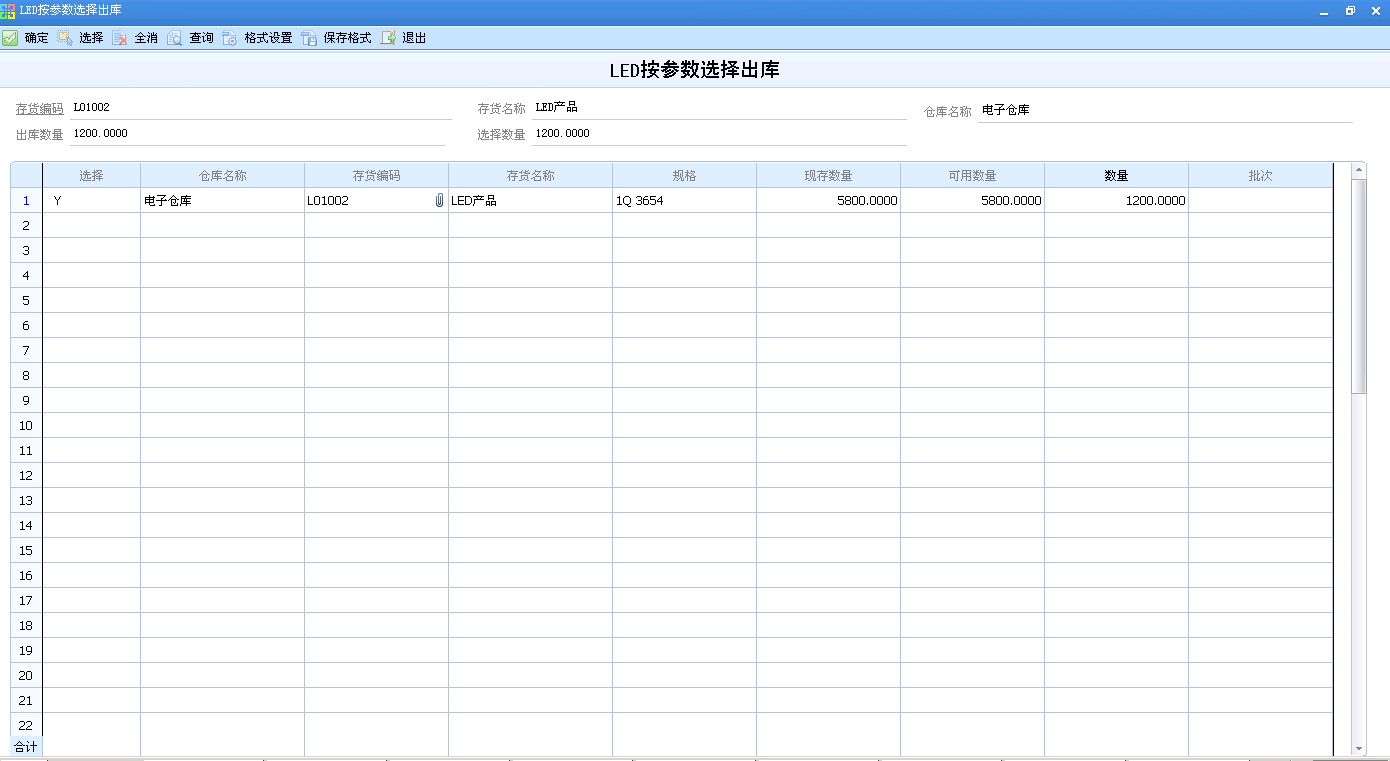
Task: Click the 现存数量 column header
Action: (x=828, y=174)
